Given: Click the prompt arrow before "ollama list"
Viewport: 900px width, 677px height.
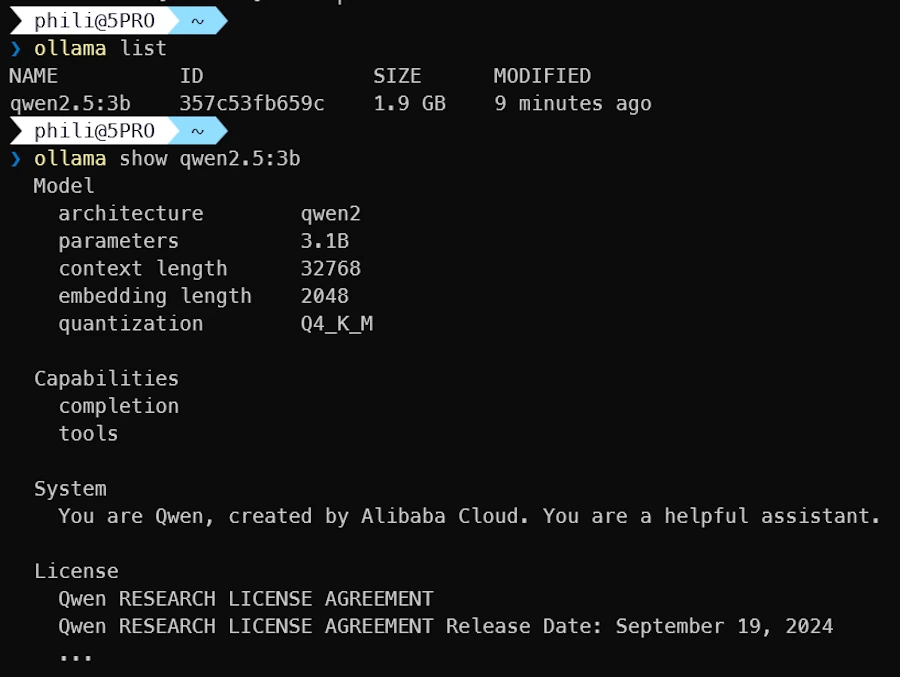Looking at the screenshot, I should click(x=15, y=48).
